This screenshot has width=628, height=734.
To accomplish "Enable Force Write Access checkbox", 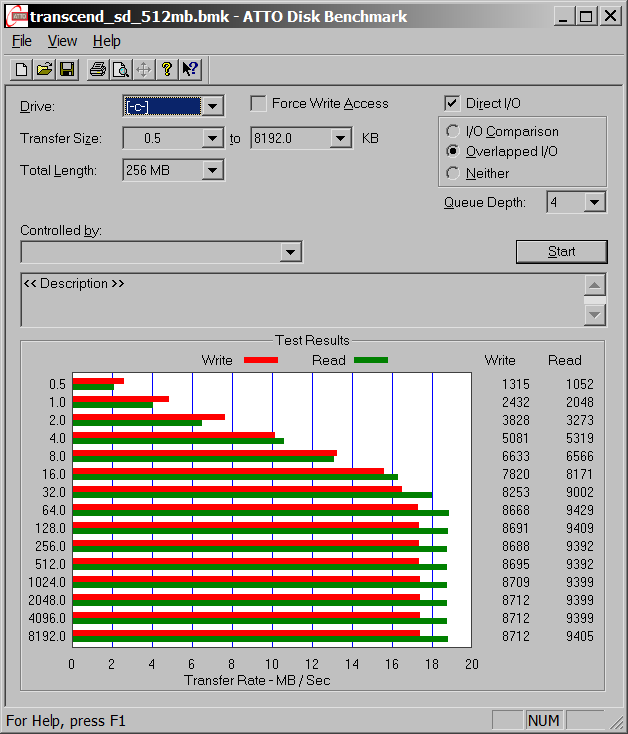I will point(258,103).
